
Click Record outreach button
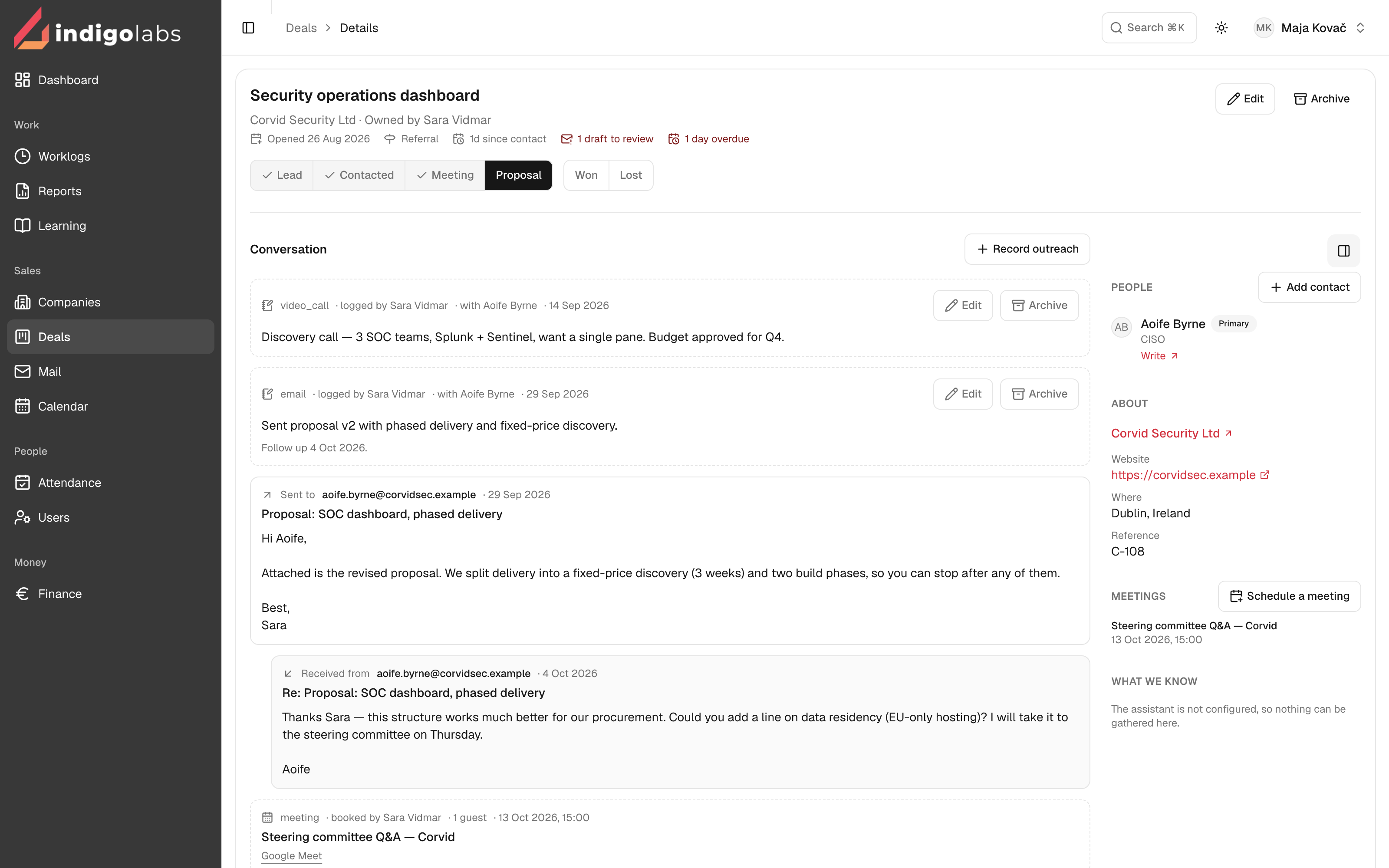click(x=1027, y=249)
